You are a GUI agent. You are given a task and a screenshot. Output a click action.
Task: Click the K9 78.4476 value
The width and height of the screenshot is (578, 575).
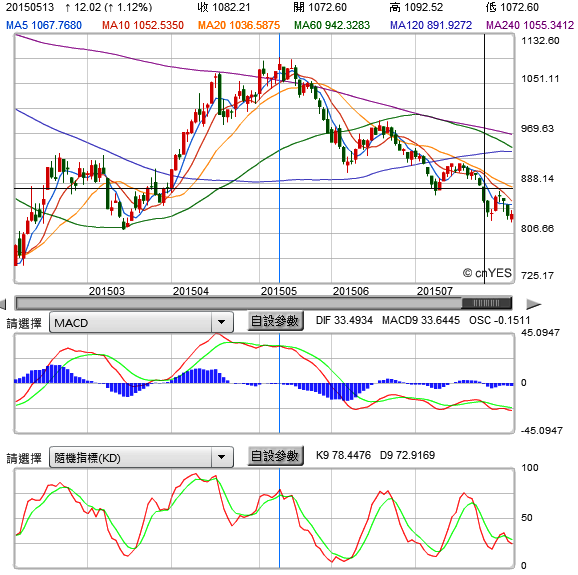[x=343, y=455]
